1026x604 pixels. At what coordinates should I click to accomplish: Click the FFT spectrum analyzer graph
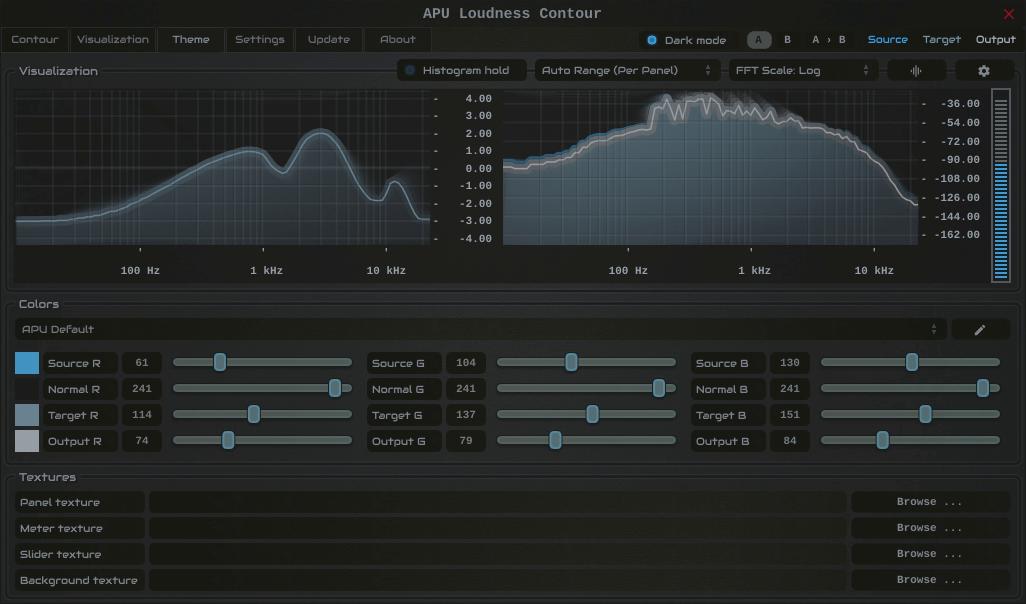[710, 168]
